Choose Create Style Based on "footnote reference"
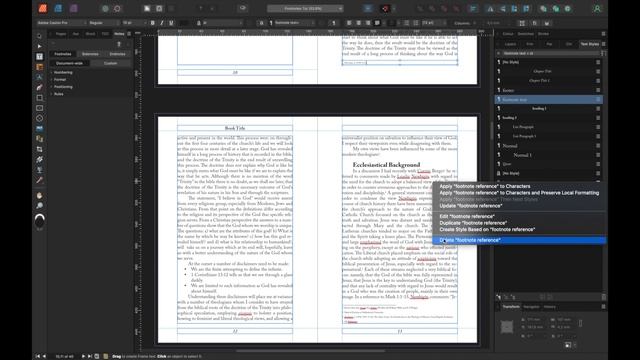 (x=487, y=229)
